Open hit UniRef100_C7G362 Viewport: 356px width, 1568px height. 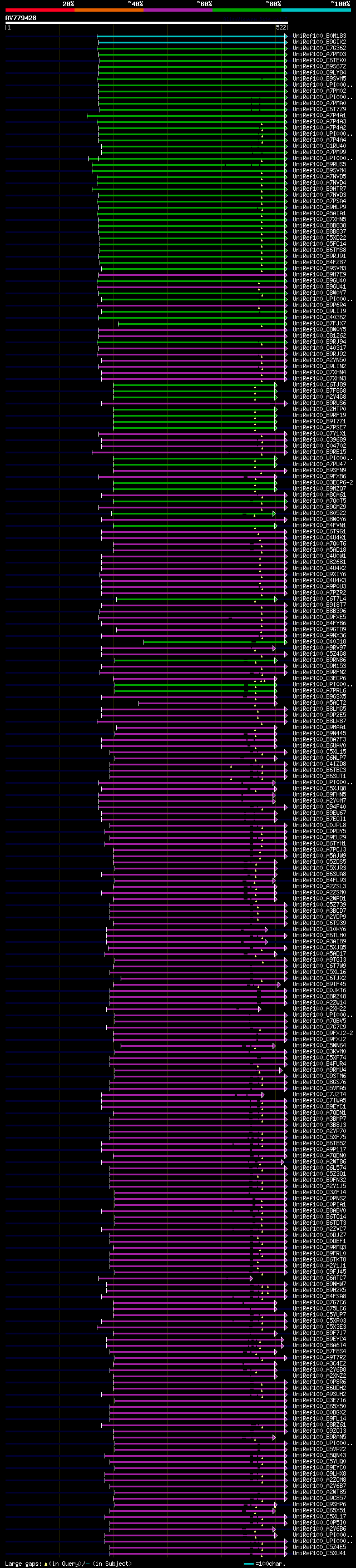click(x=319, y=48)
